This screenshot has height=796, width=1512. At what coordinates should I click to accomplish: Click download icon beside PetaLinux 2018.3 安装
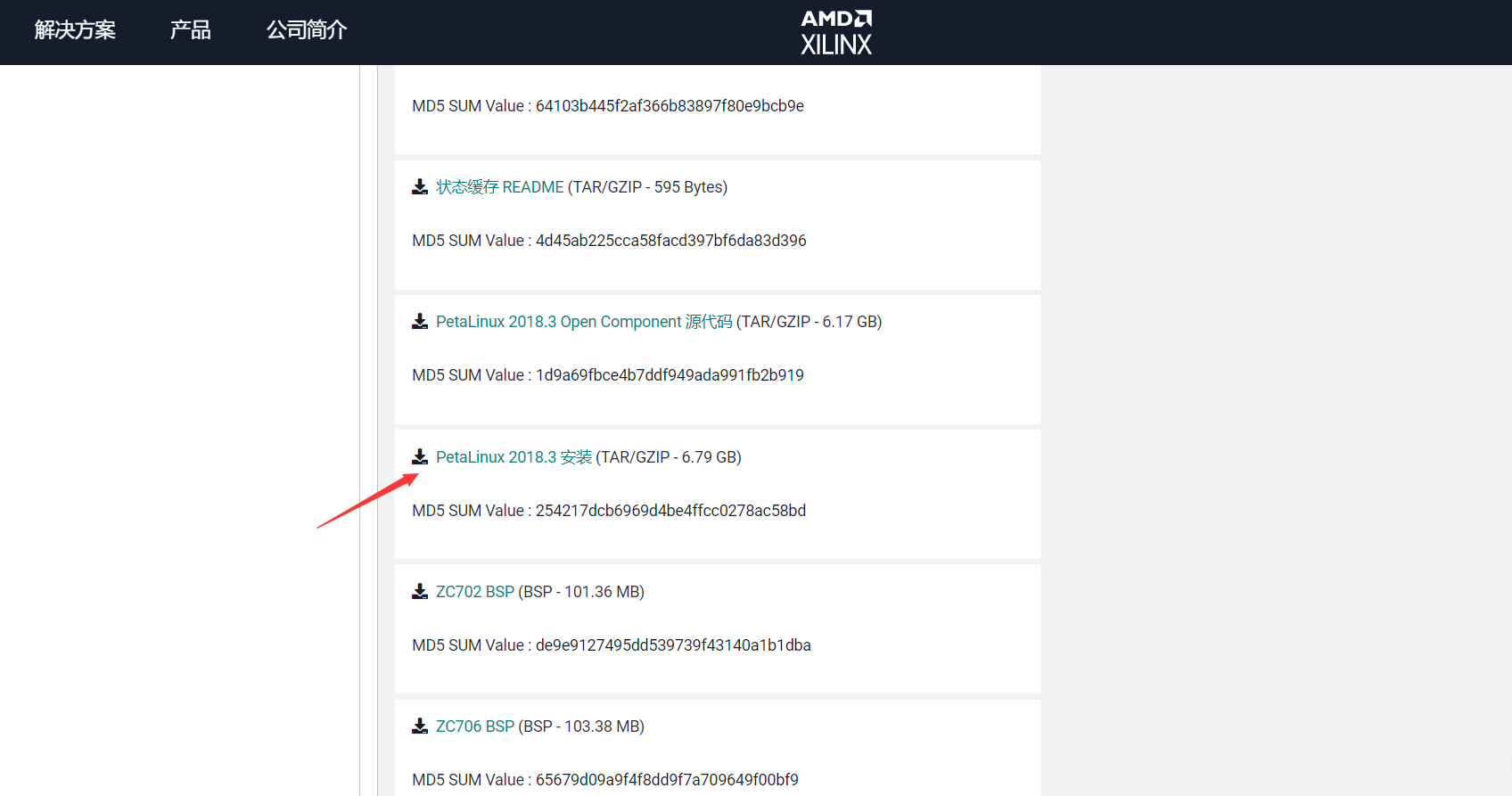[420, 457]
